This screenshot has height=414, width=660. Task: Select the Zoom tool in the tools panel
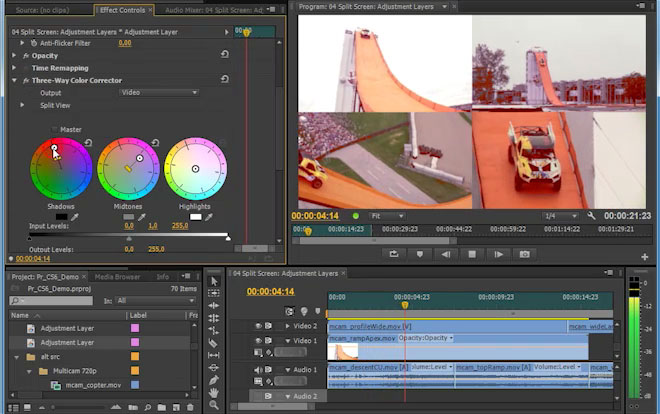pos(214,405)
